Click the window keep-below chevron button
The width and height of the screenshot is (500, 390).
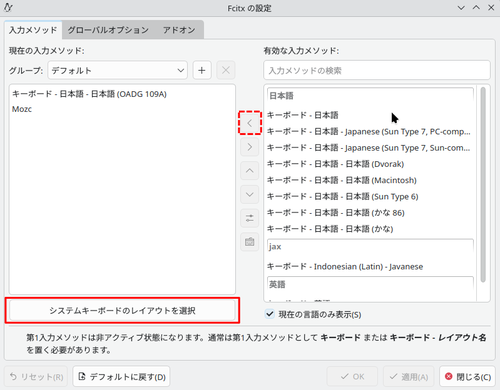(461, 8)
